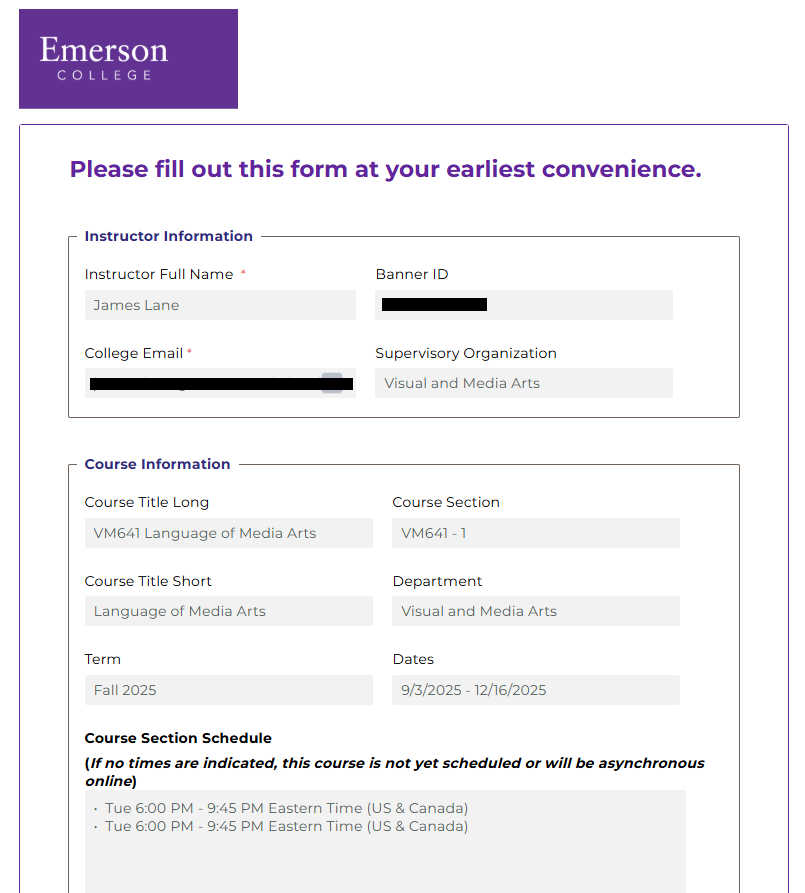Click the College Email input field
The width and height of the screenshot is (805, 893).
pos(220,383)
